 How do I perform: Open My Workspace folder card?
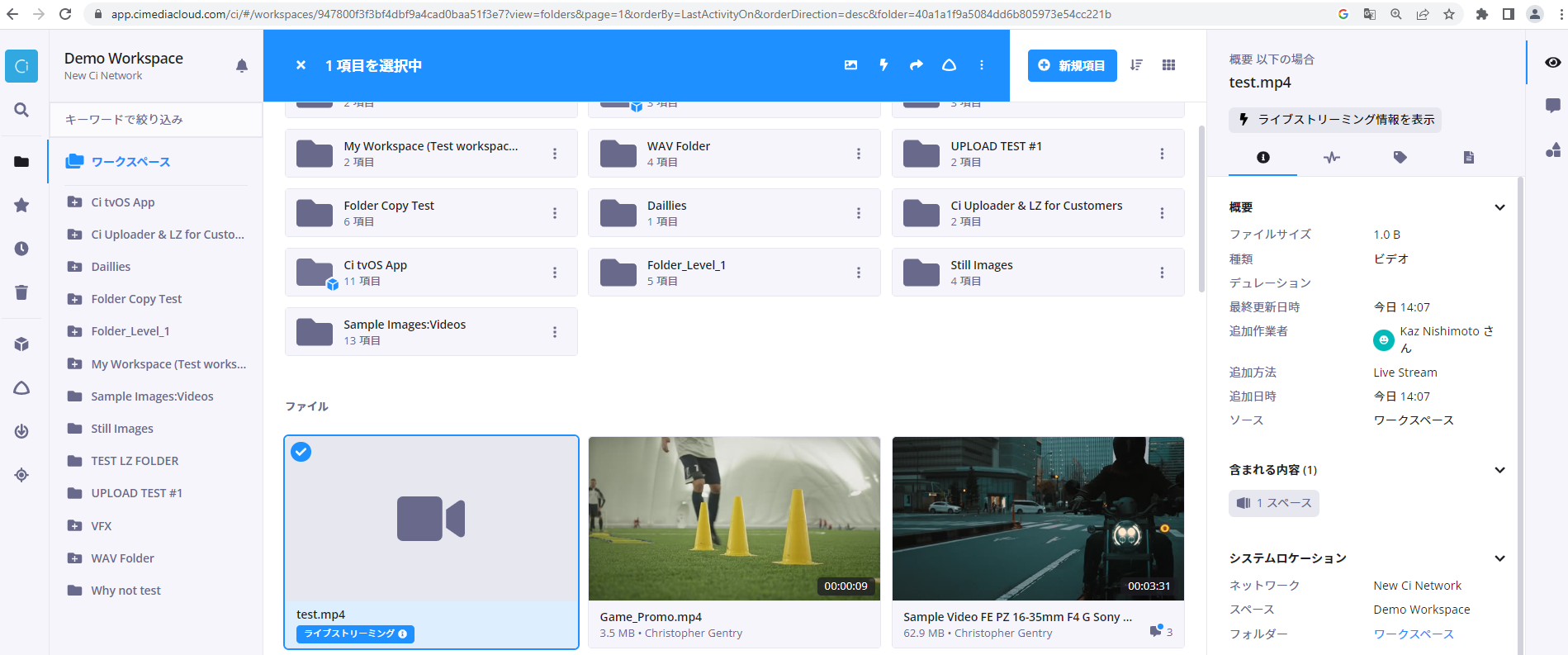tap(431, 154)
